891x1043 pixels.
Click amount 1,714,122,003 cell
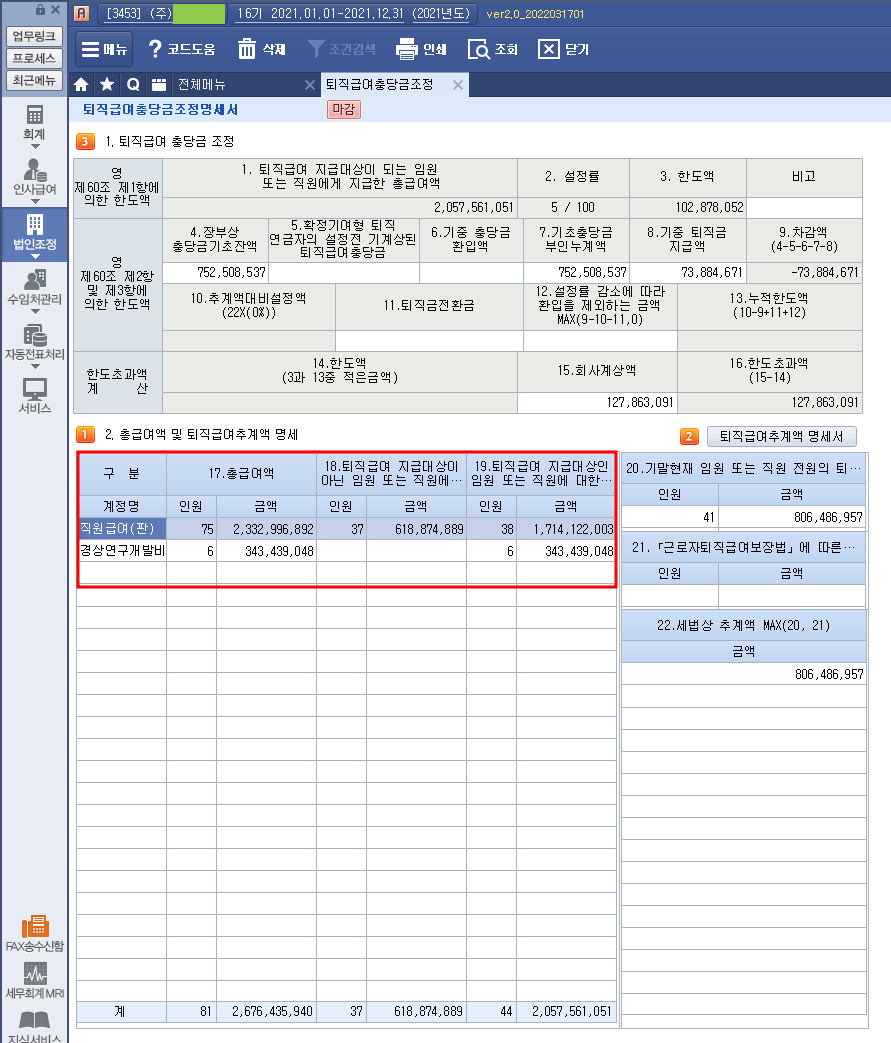tap(566, 529)
